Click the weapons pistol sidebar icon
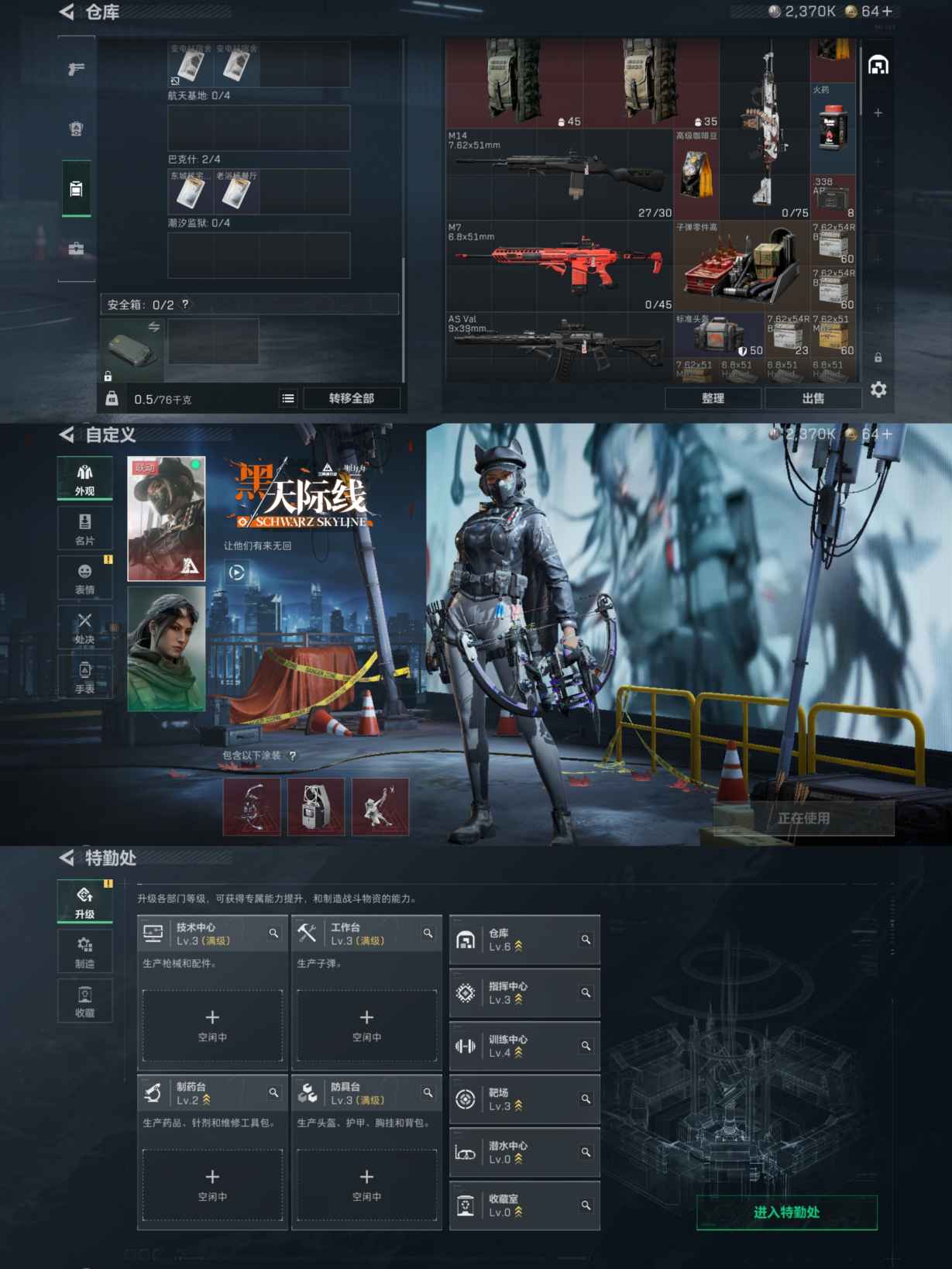 [76, 69]
